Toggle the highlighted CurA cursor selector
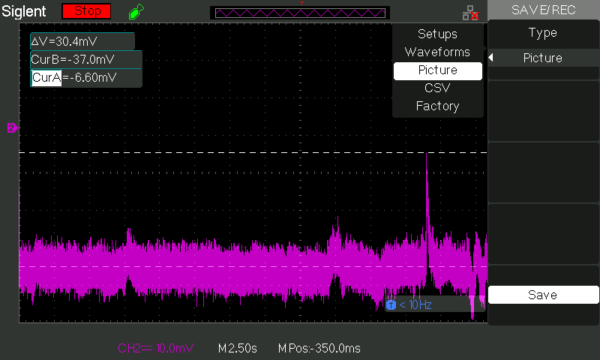Screen dimensions: 600x360 tap(46, 78)
